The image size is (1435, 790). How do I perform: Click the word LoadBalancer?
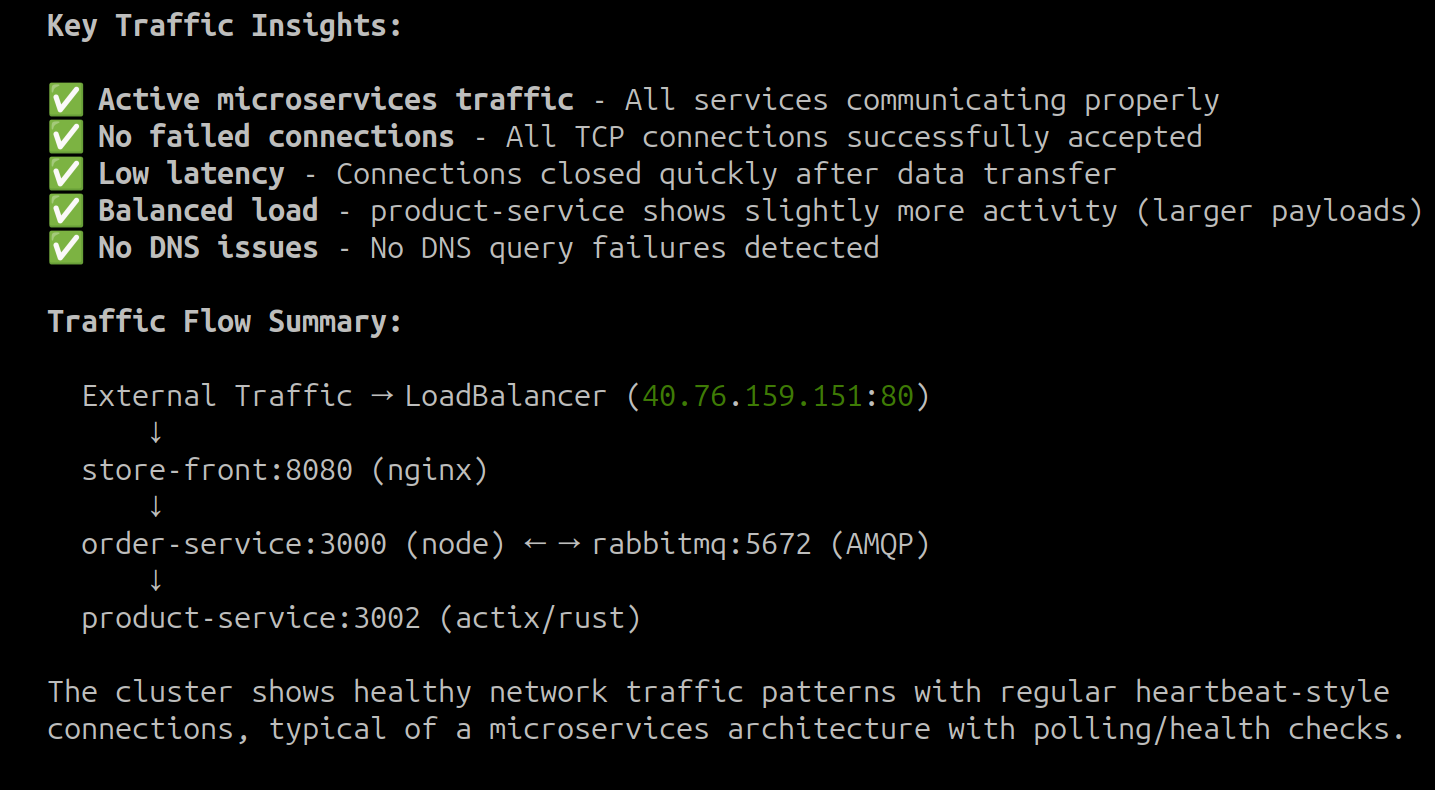click(505, 396)
